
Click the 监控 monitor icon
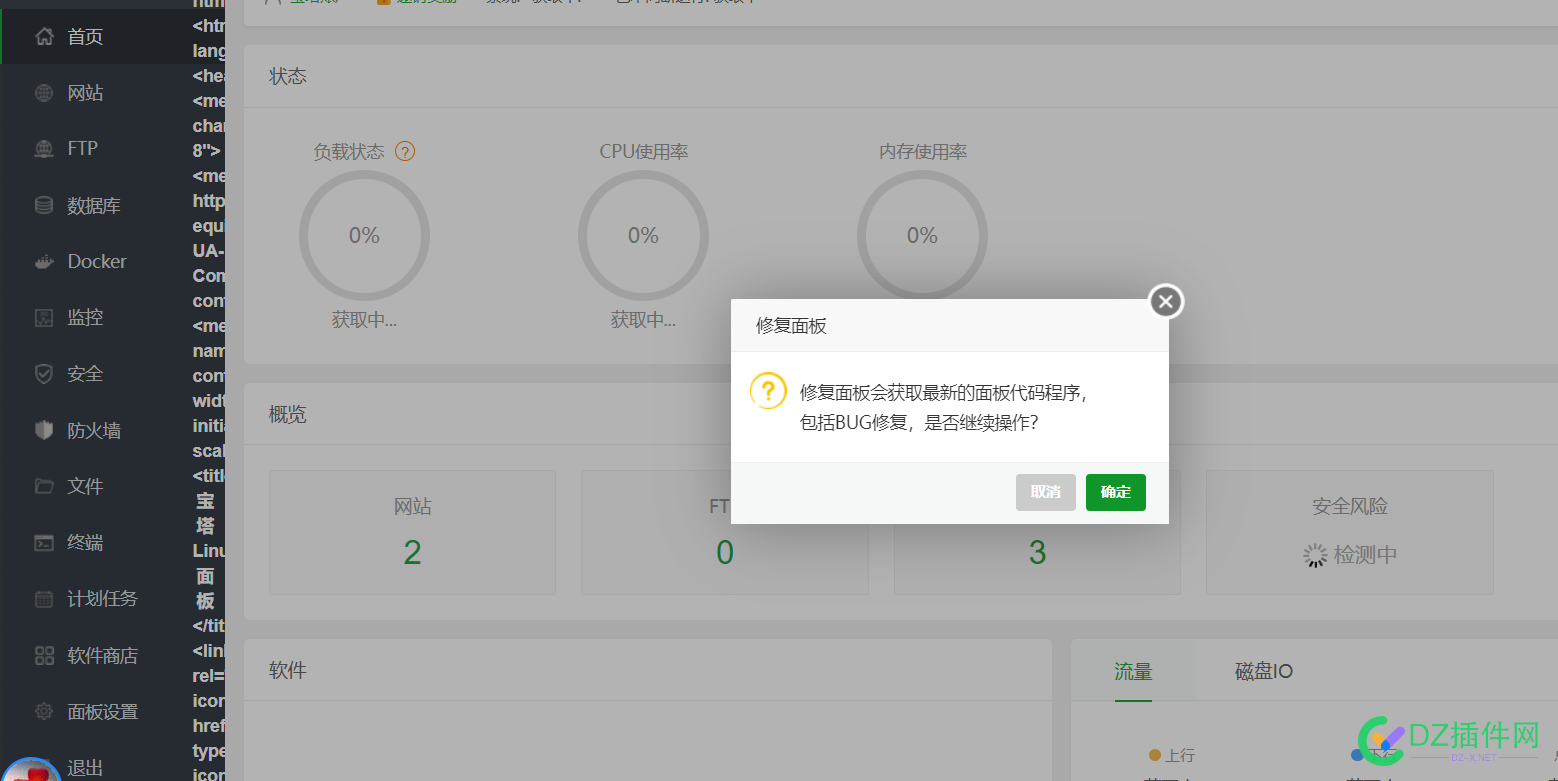pos(44,318)
